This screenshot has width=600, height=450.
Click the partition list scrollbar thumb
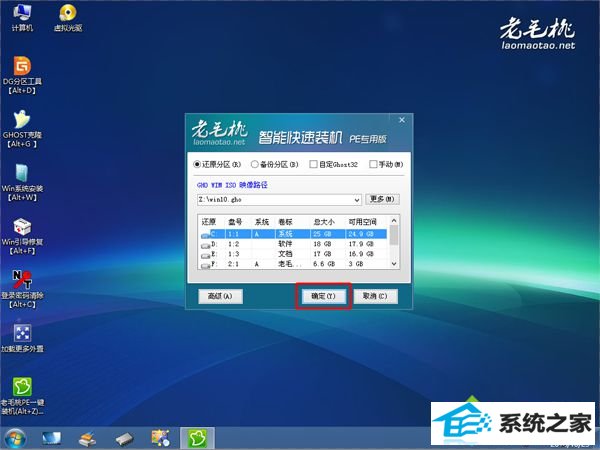394,235
